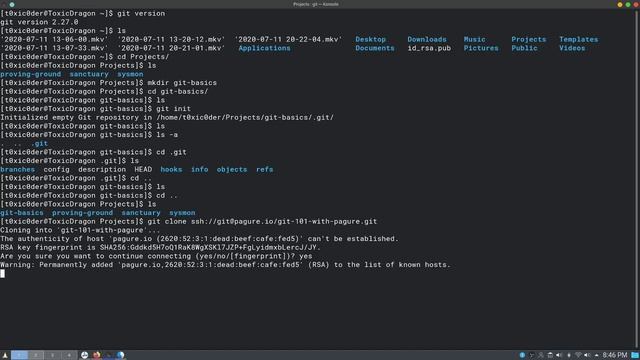This screenshot has height=360, width=640.
Task: Open the volume speaker icon beside the clock arrow
Action: pos(587,355)
